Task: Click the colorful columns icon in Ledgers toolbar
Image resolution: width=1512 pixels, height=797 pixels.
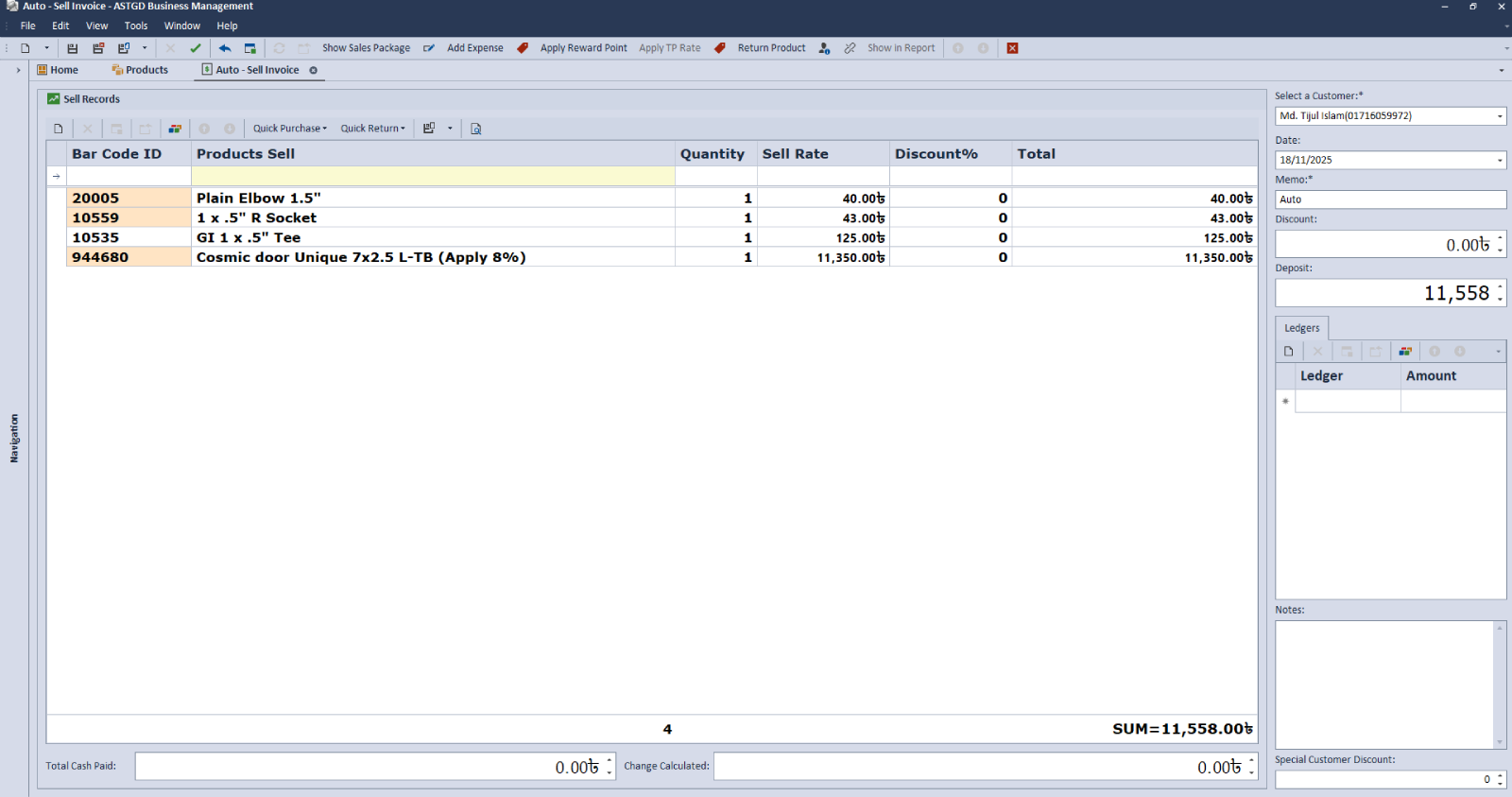Action: coord(1405,352)
